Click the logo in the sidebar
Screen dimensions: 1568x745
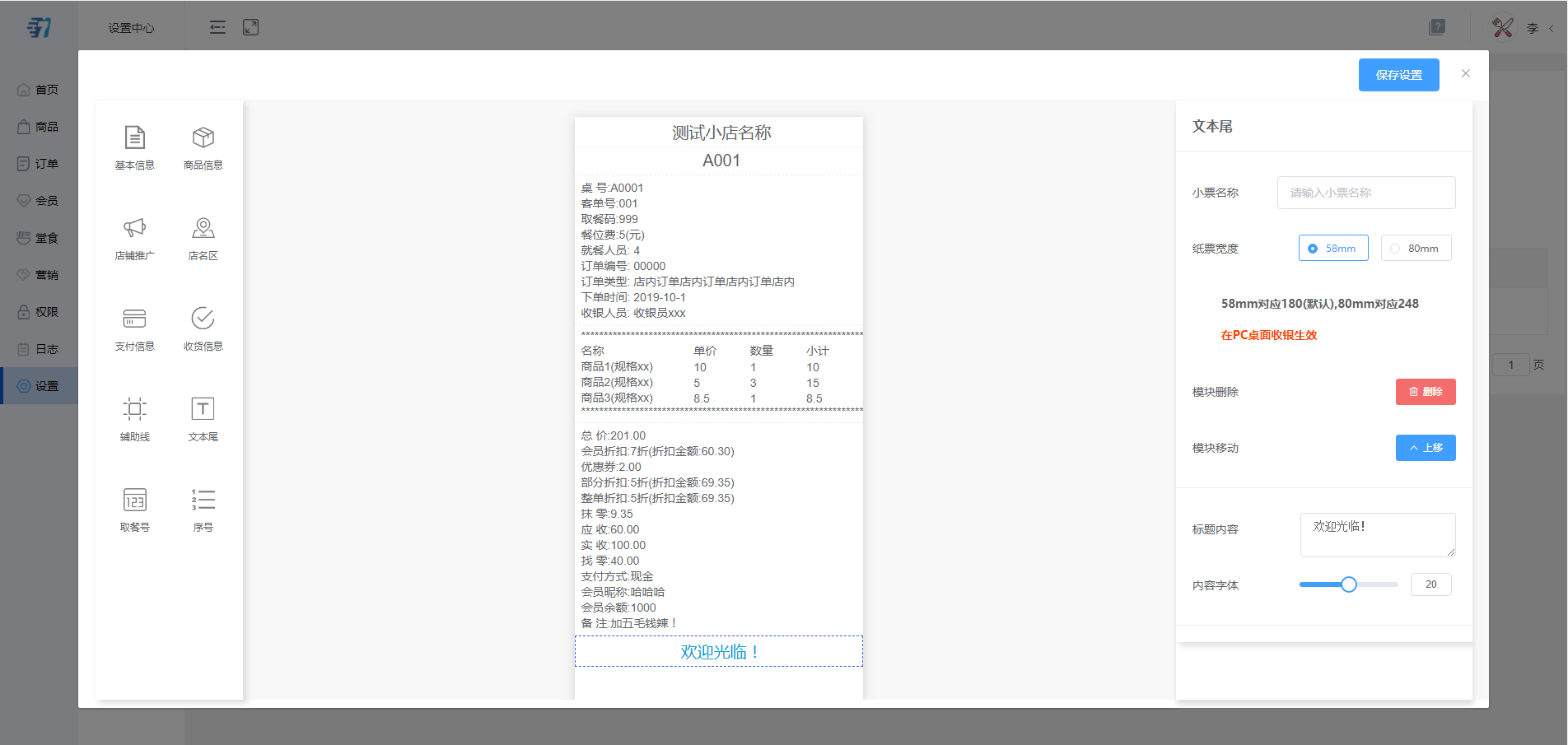point(39,27)
